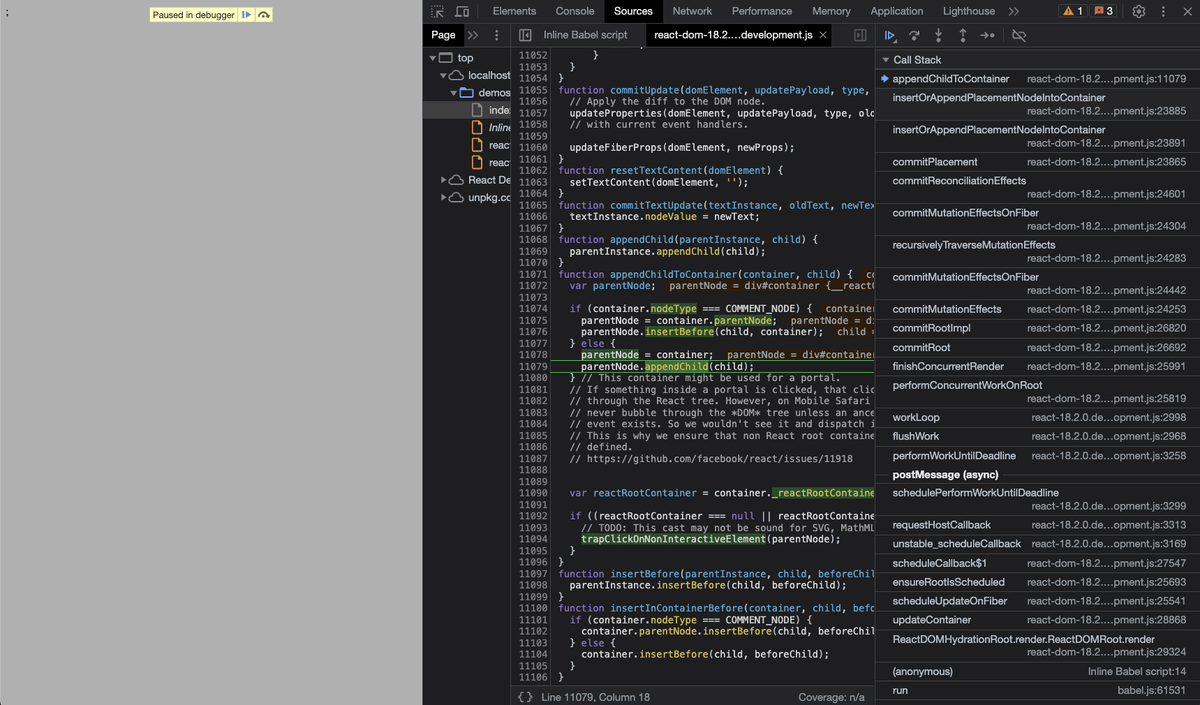Step into next function call
The width and height of the screenshot is (1200, 705).
pyautogui.click(x=938, y=35)
